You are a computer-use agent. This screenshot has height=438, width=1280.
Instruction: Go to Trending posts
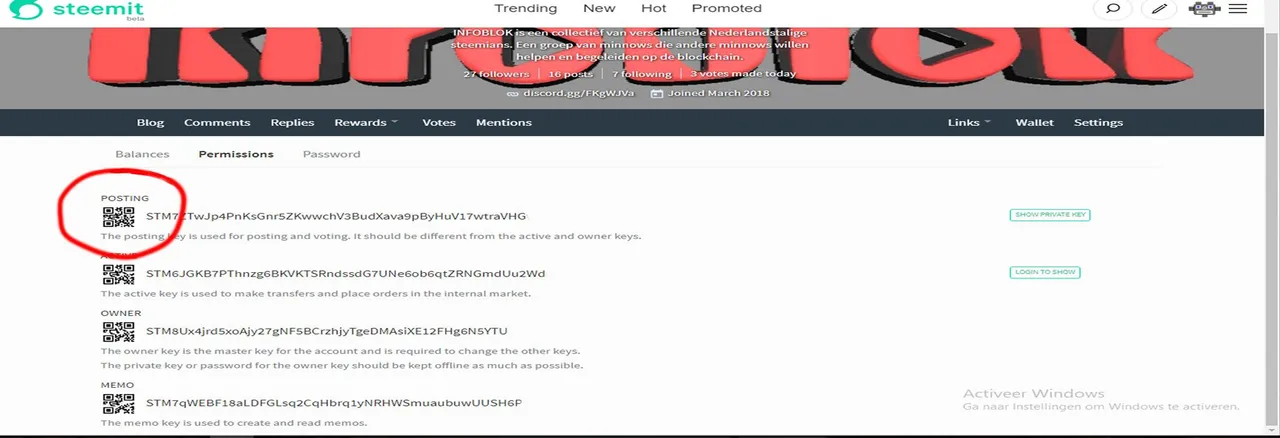pyautogui.click(x=526, y=8)
